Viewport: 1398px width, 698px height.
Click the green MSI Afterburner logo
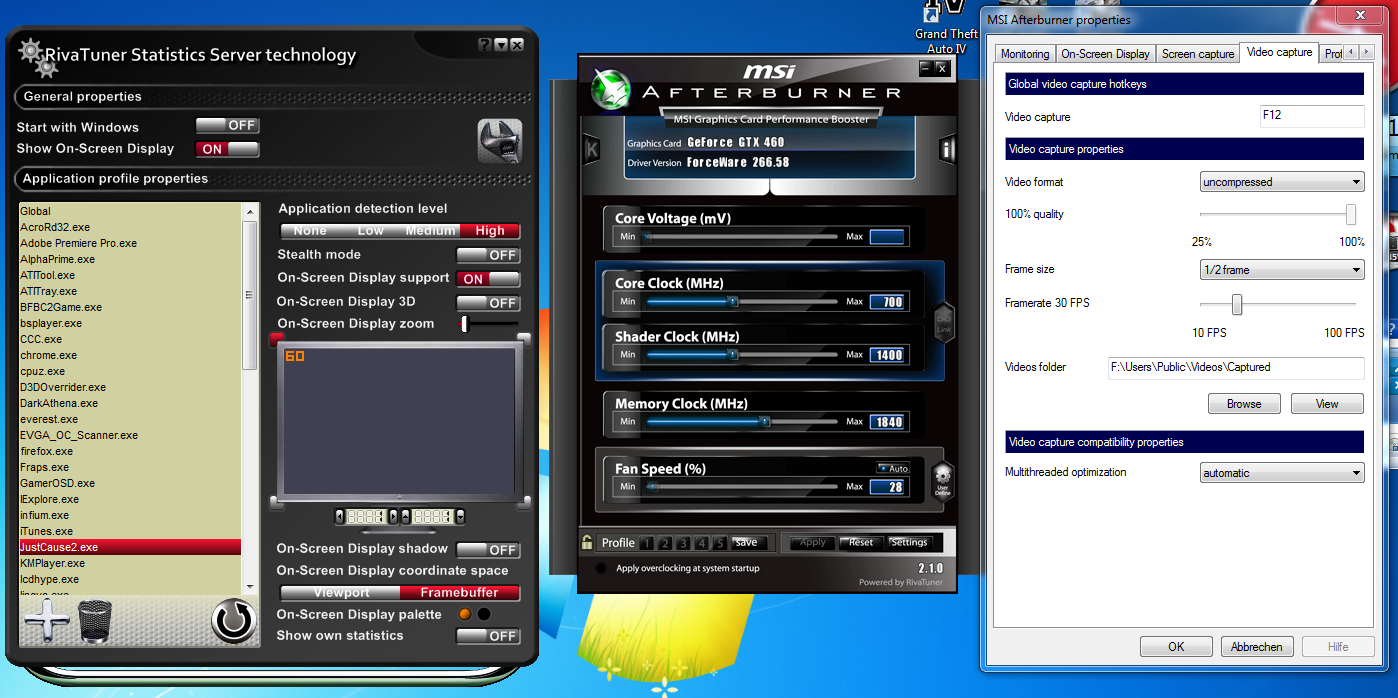610,88
